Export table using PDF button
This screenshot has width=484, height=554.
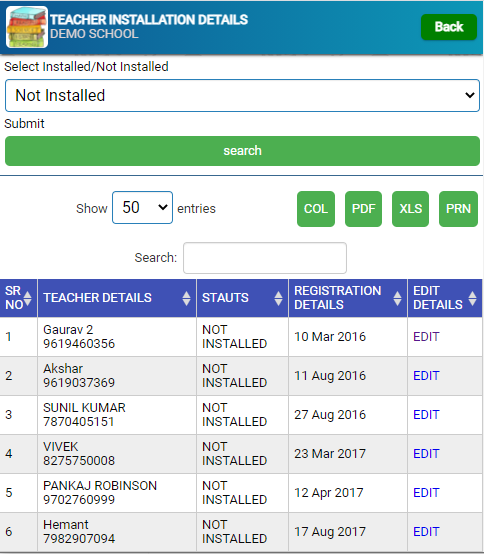pos(363,209)
